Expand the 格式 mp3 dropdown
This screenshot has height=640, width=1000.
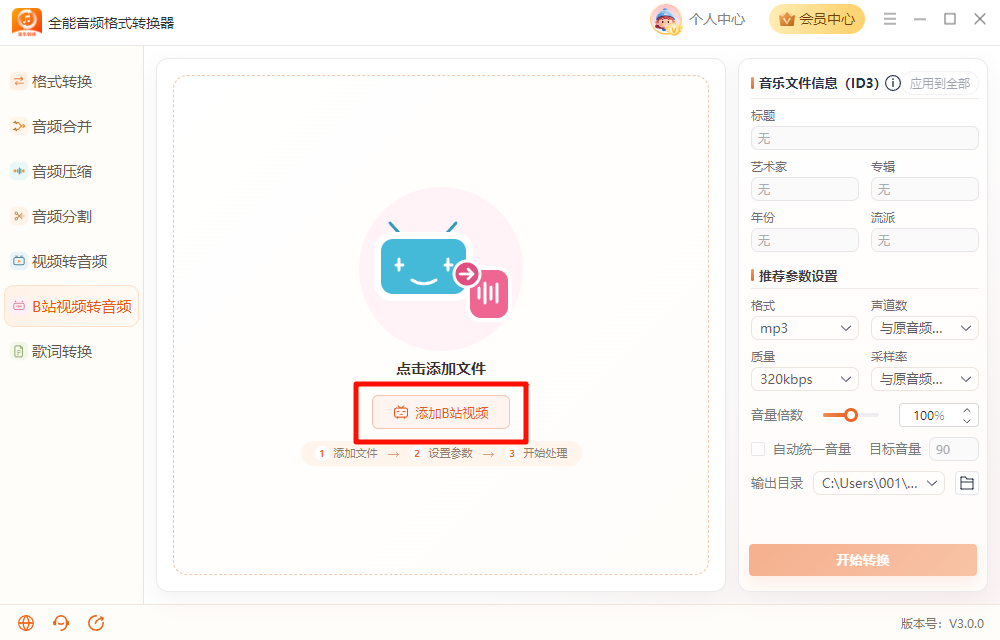(x=805, y=328)
